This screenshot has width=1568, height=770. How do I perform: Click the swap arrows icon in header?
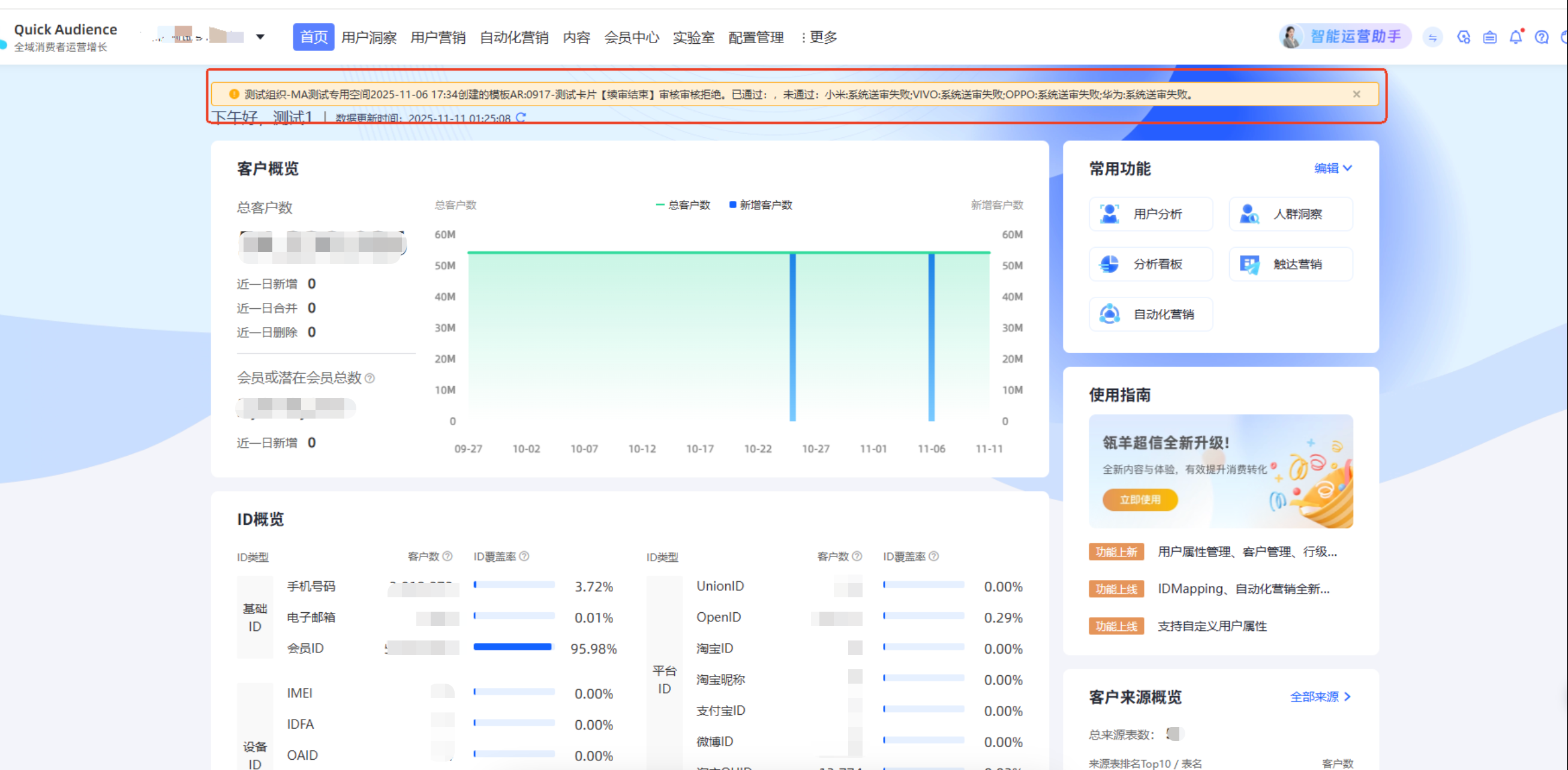point(1432,38)
